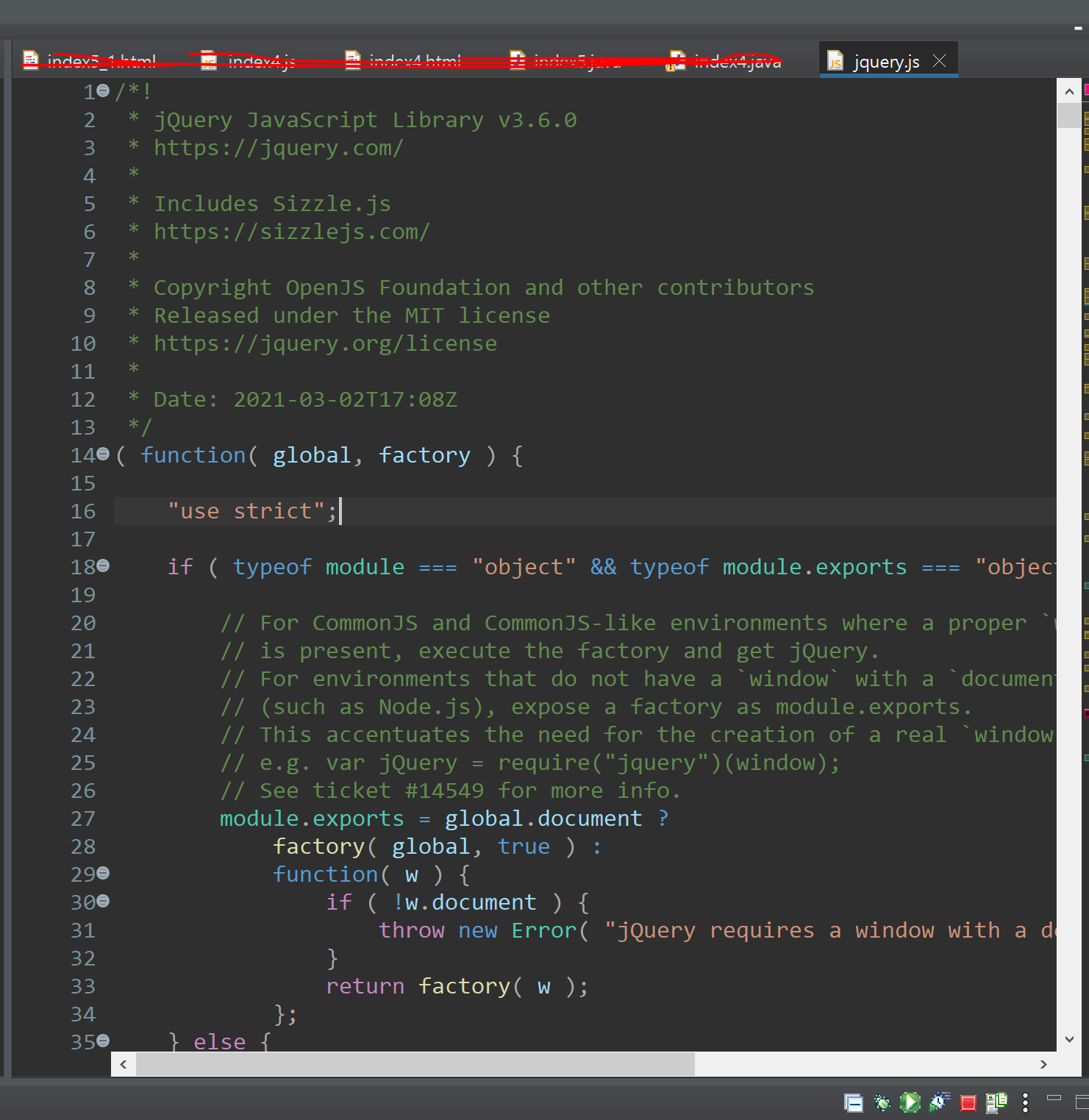Click "throw new Error" on line 31
This screenshot has width=1089, height=1120.
[477, 930]
